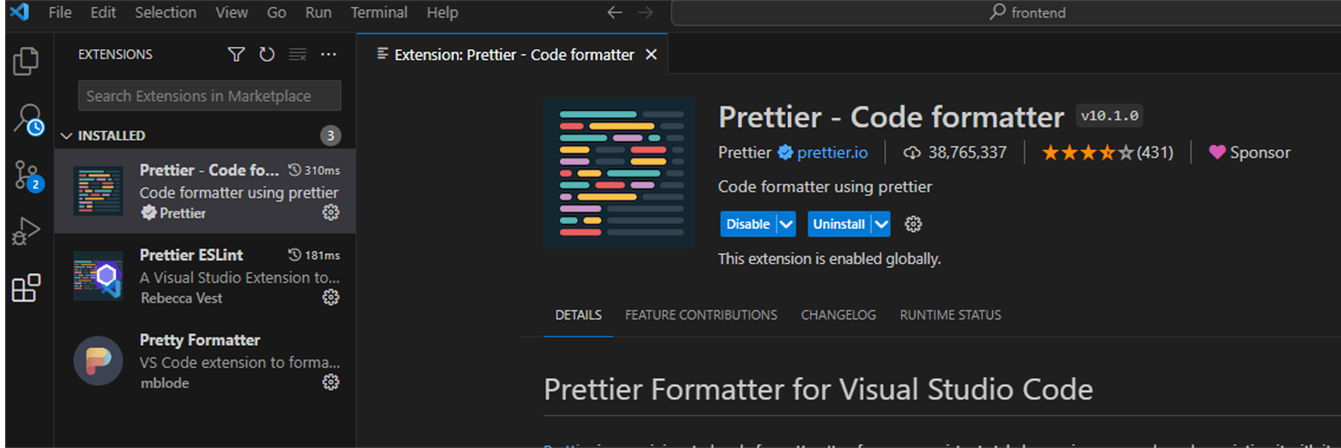Click the frontend command center search box

(x=1005, y=13)
